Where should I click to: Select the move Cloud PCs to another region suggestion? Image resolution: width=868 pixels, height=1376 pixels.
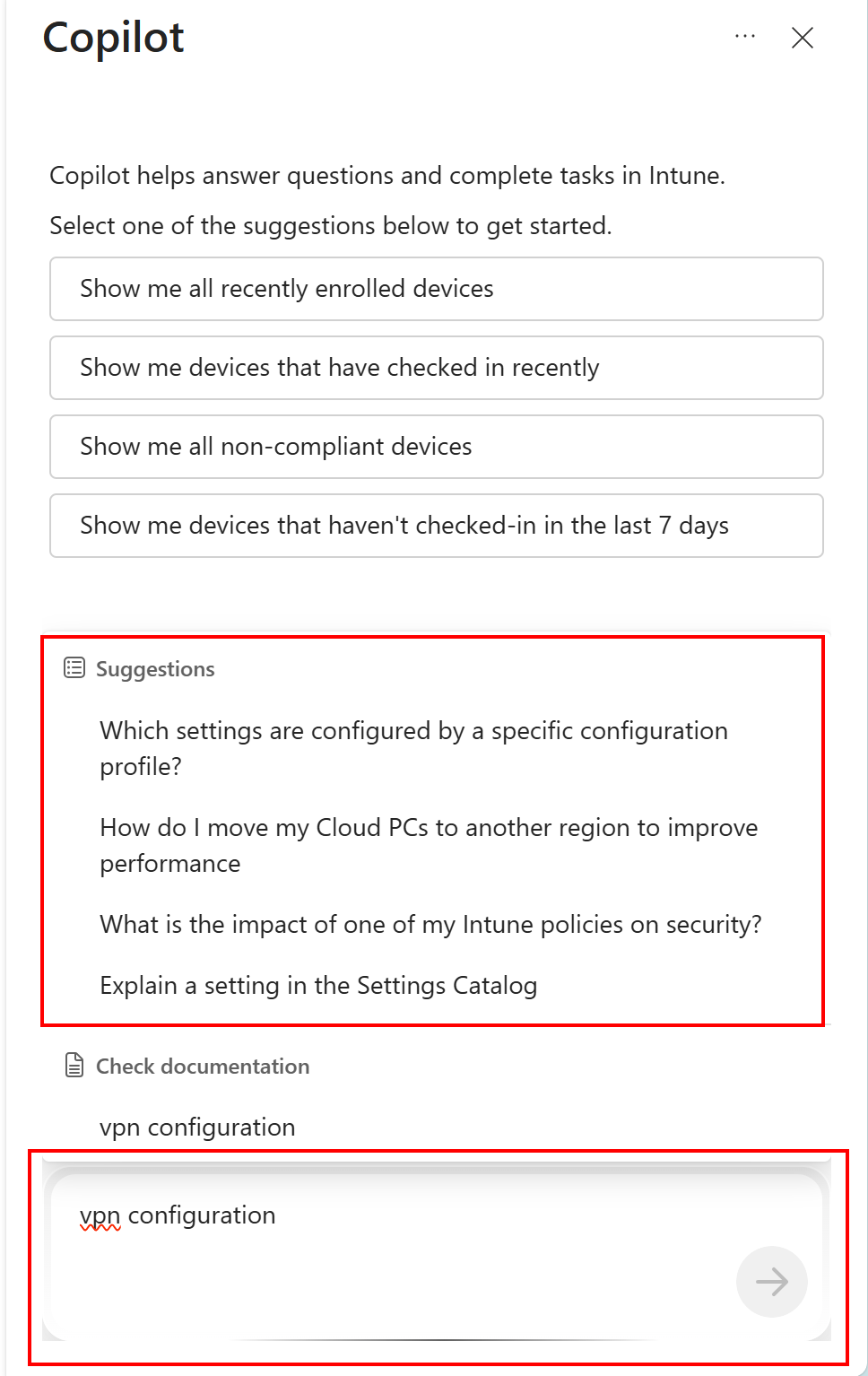tap(428, 845)
